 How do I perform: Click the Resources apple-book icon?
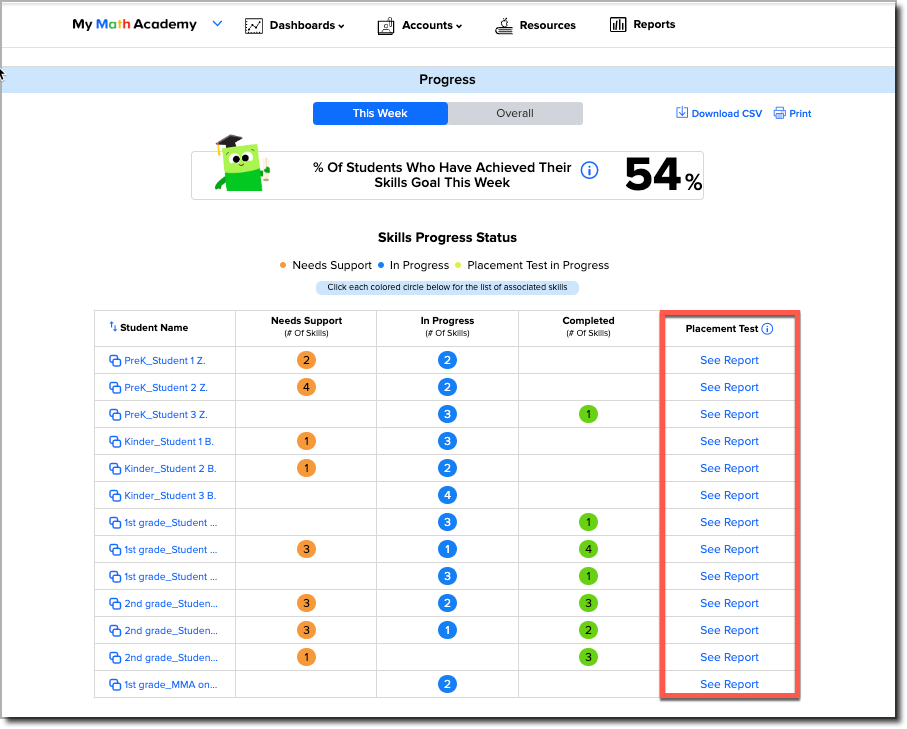point(504,25)
